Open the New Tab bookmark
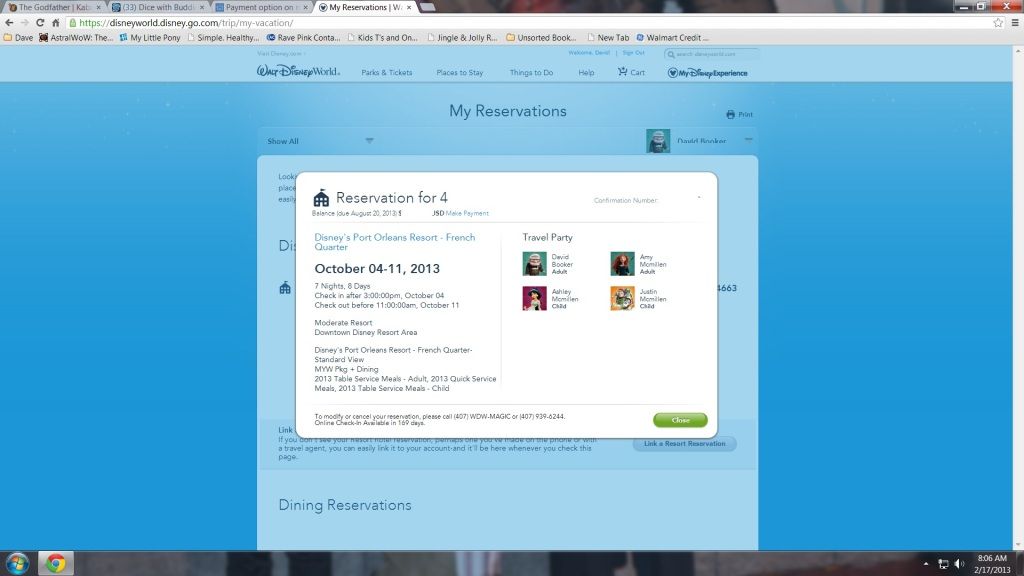Viewport: 1024px width, 576px height. click(x=608, y=38)
